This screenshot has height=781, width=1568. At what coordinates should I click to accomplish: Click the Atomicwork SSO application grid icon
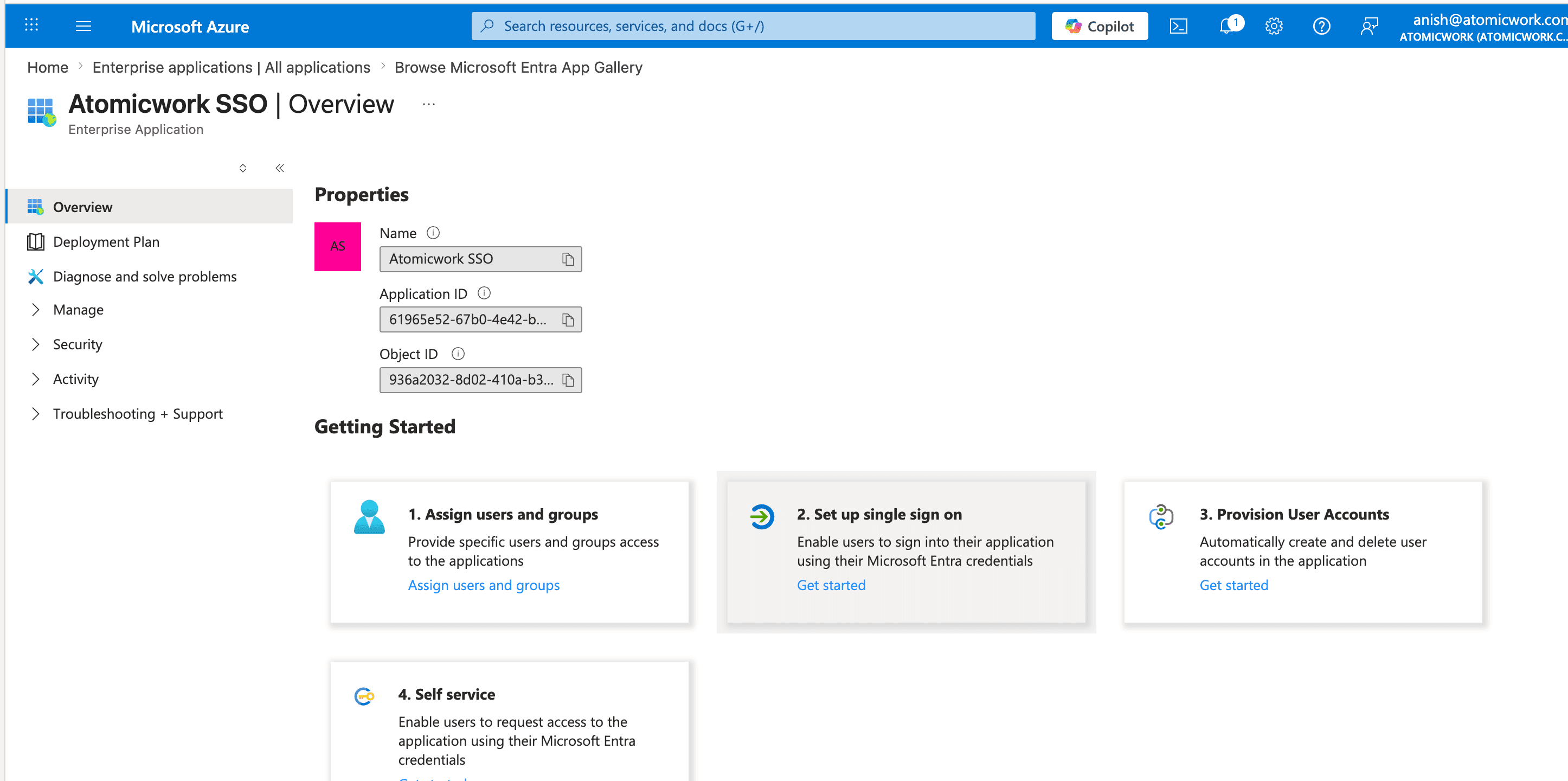click(x=41, y=112)
